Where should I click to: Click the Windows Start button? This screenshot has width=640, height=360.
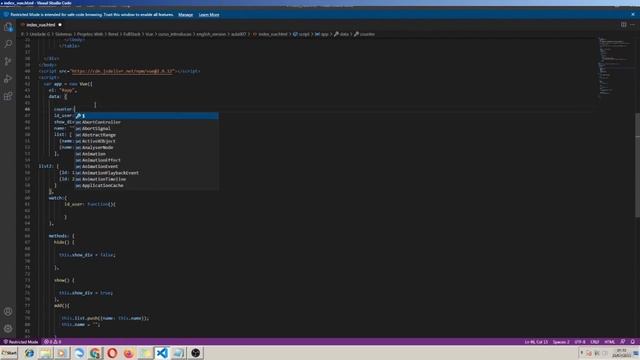(9, 353)
